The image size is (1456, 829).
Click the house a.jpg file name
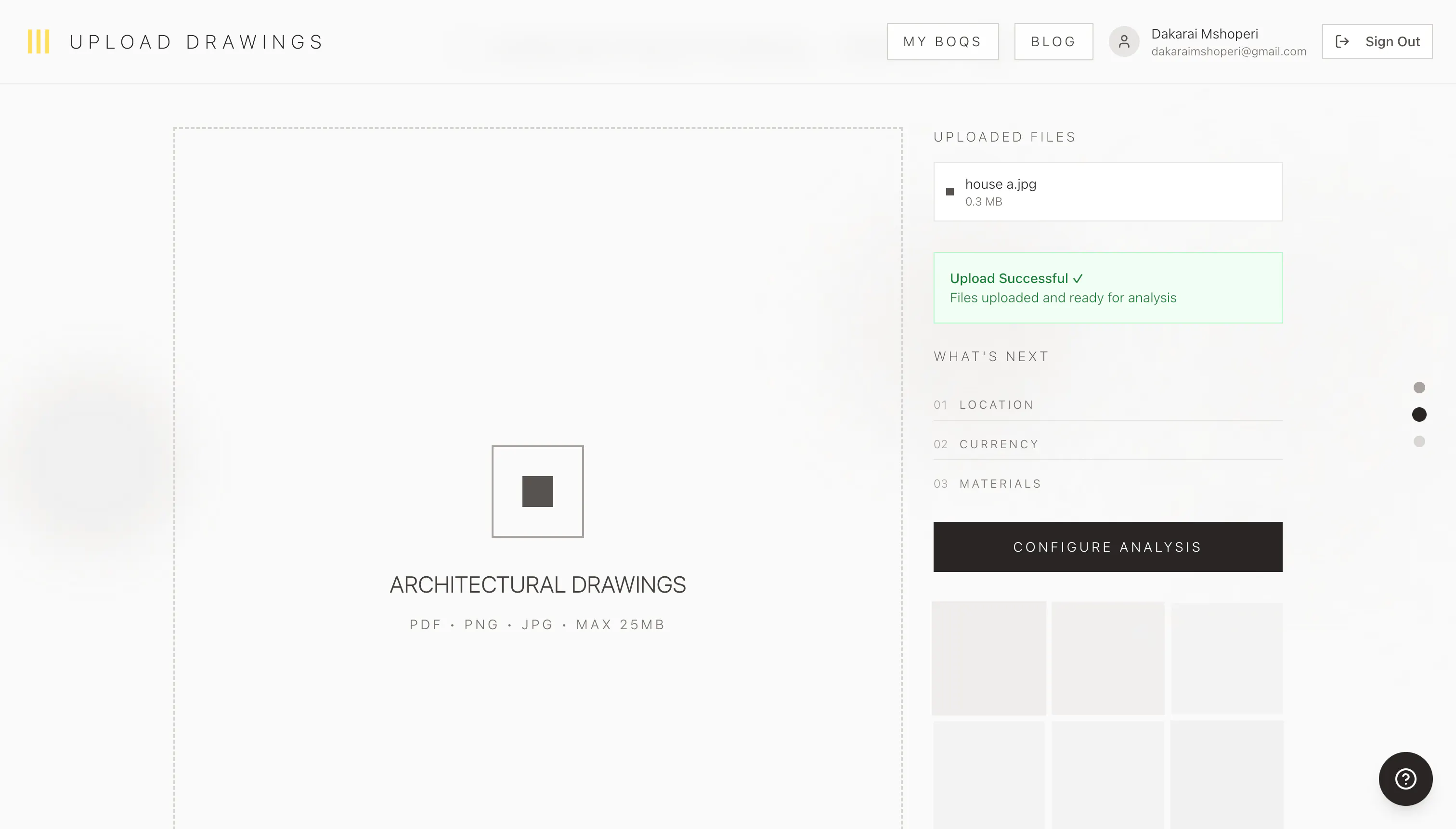pos(1001,184)
